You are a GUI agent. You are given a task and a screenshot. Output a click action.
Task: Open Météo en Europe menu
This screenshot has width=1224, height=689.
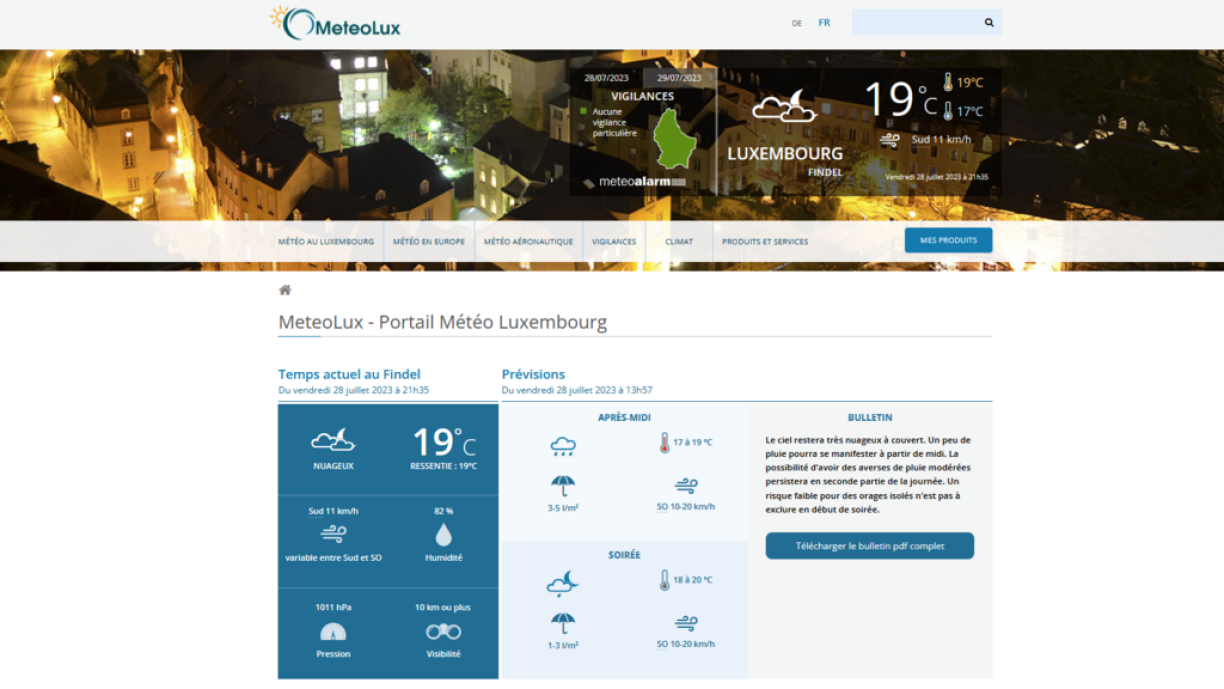pos(428,241)
